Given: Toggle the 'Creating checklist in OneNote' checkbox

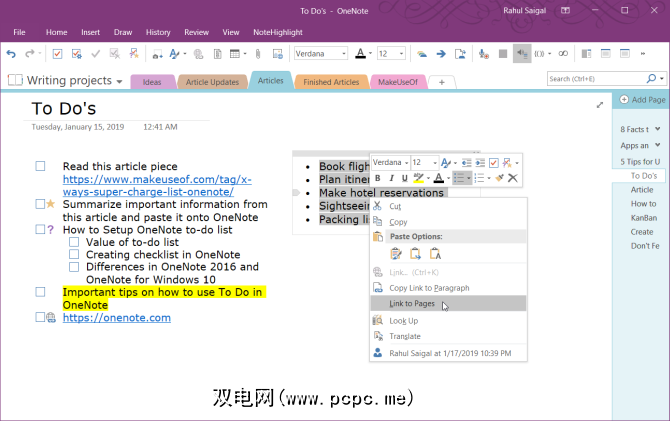Looking at the screenshot, I should pyautogui.click(x=74, y=255).
